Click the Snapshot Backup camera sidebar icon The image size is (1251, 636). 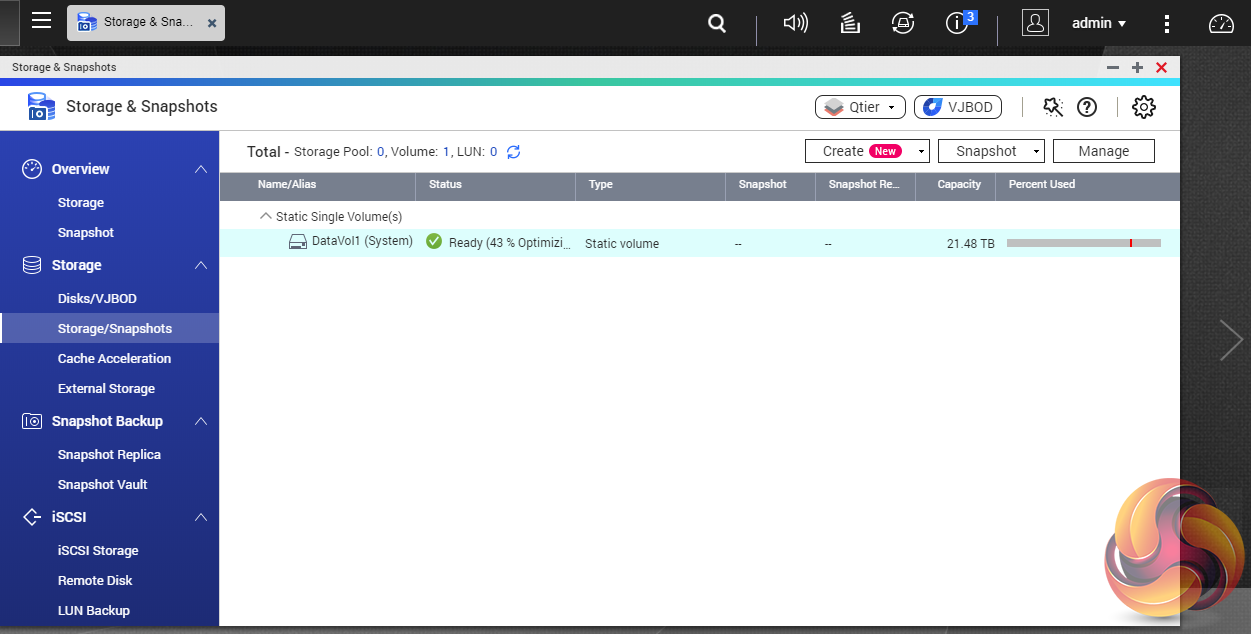point(32,421)
